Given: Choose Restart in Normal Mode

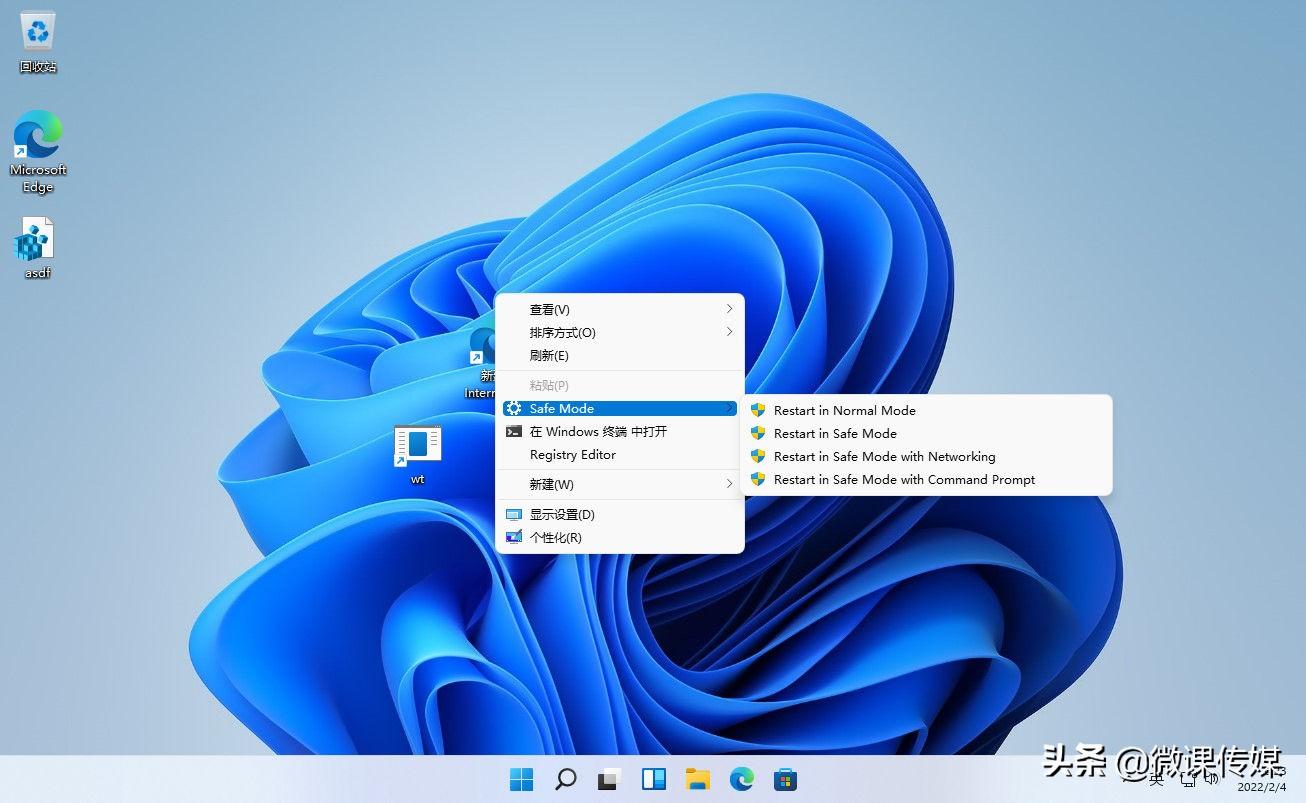Looking at the screenshot, I should pos(928,410).
